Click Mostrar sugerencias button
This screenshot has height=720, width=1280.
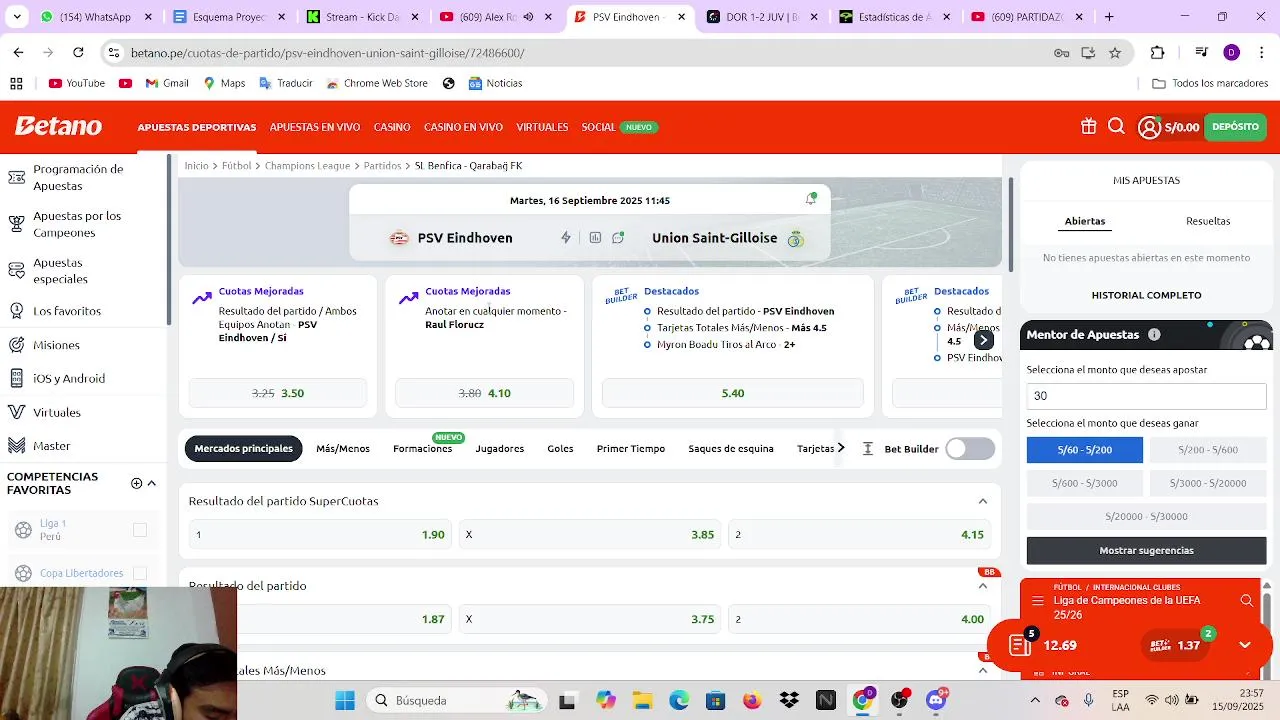(1146, 550)
